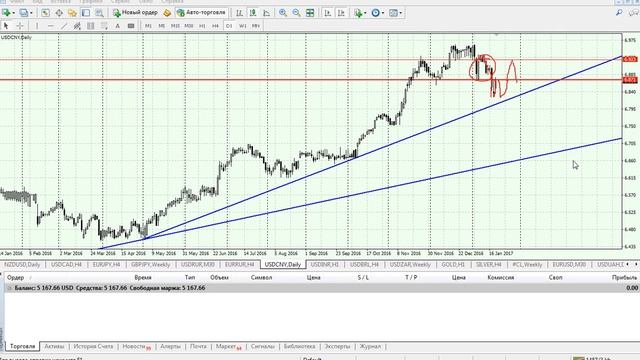Switch to the NZDUSD,Daily chart tab
The image size is (640, 360).
click(x=22, y=264)
